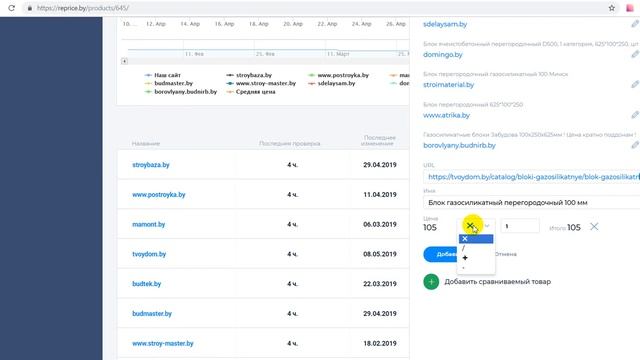This screenshot has width=640, height=360.
Task: Toggle 'Наш сайт' series in chart legend
Action: tap(163, 75)
